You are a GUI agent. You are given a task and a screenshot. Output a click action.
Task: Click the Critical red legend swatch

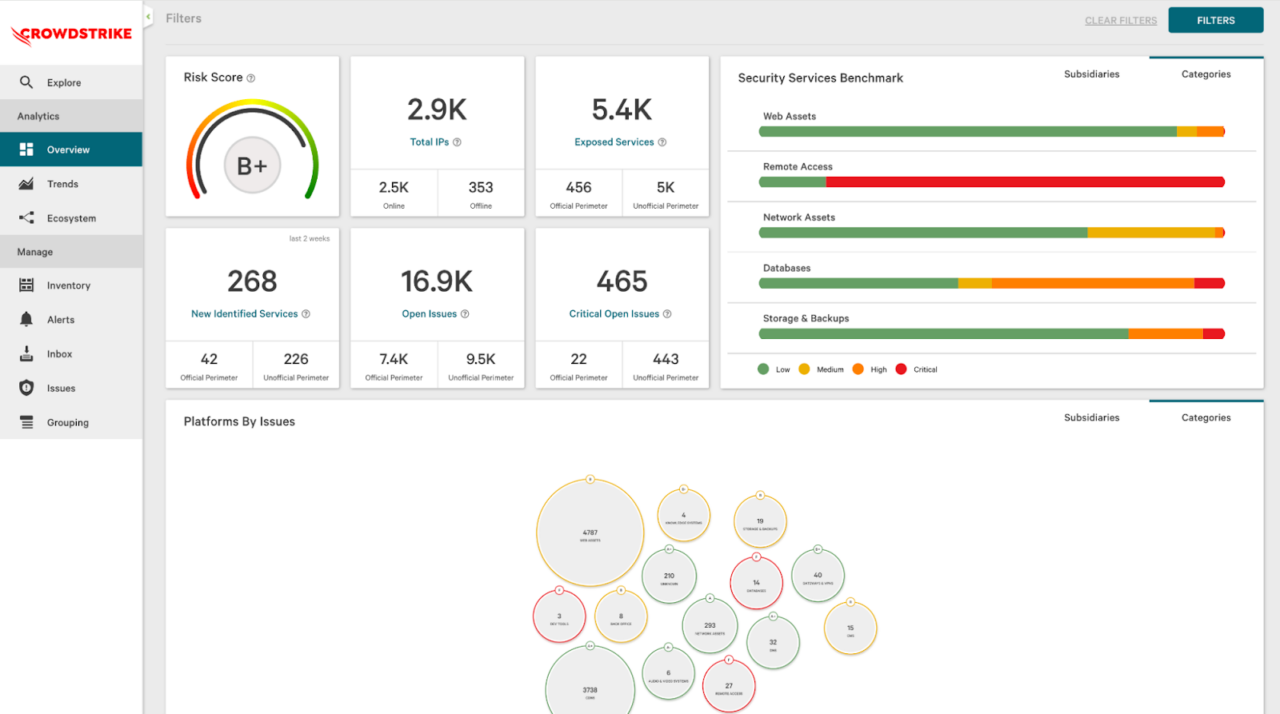tap(901, 369)
